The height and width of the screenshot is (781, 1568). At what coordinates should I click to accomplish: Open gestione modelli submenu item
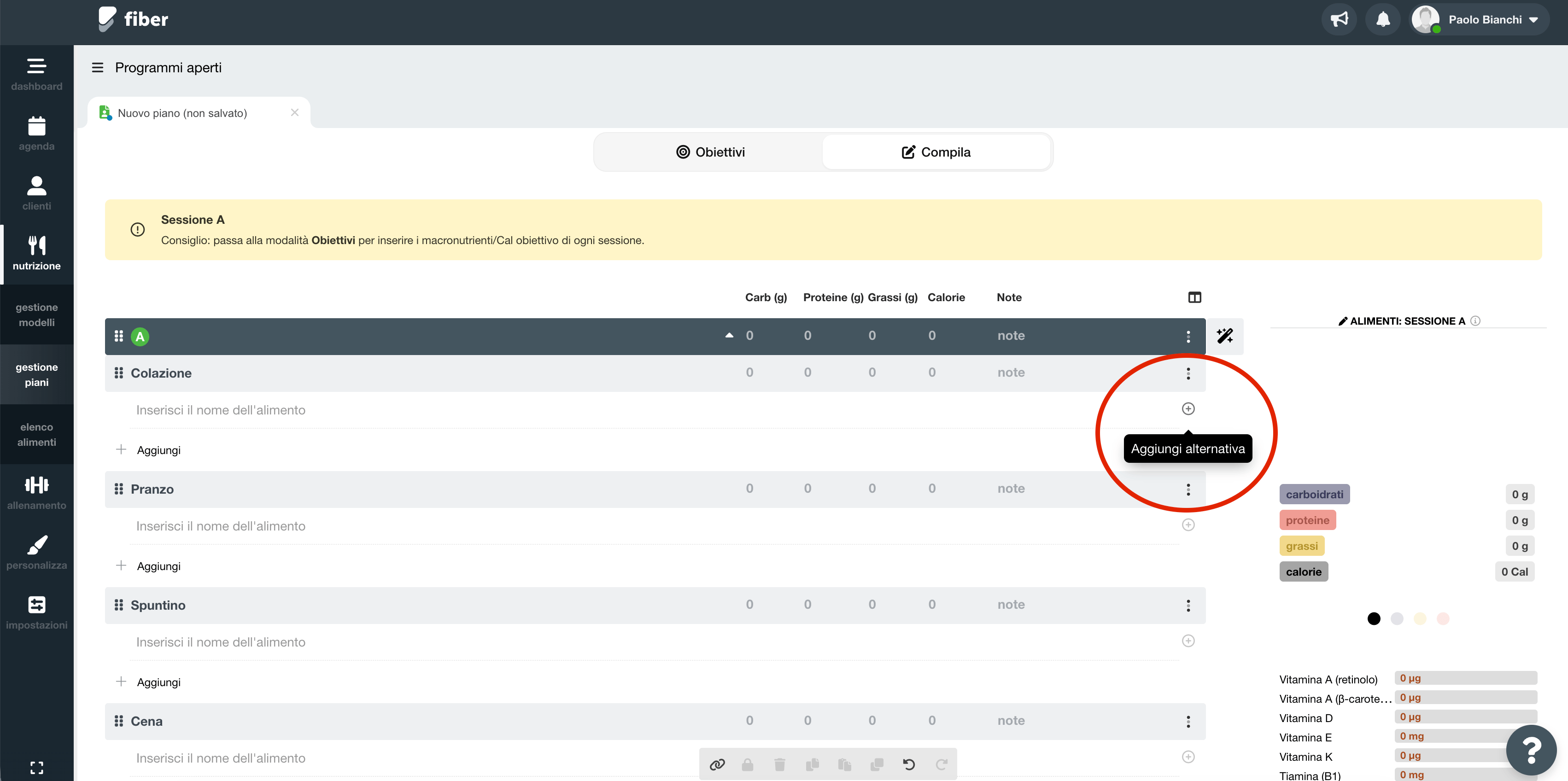(36, 315)
